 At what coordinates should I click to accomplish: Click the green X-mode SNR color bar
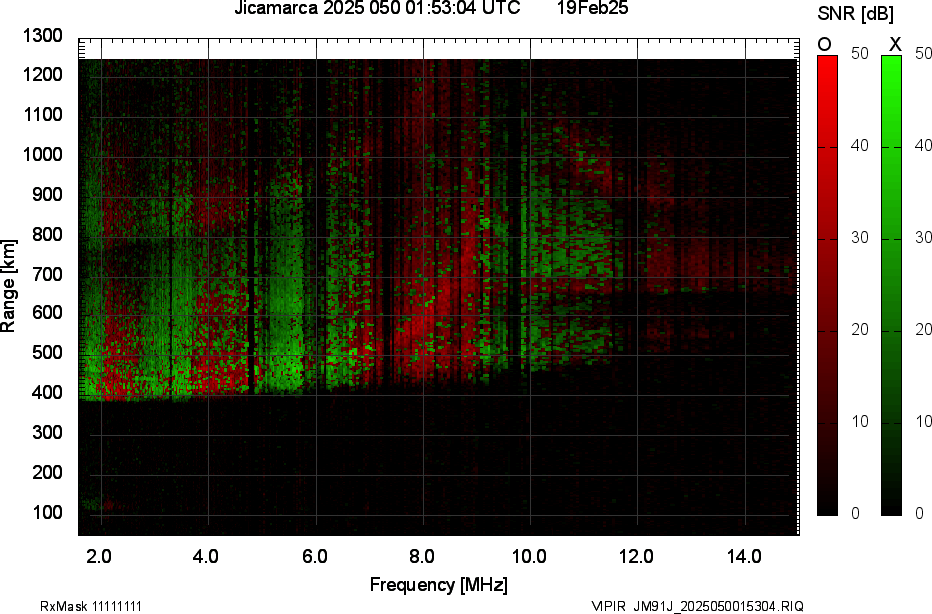pos(891,285)
